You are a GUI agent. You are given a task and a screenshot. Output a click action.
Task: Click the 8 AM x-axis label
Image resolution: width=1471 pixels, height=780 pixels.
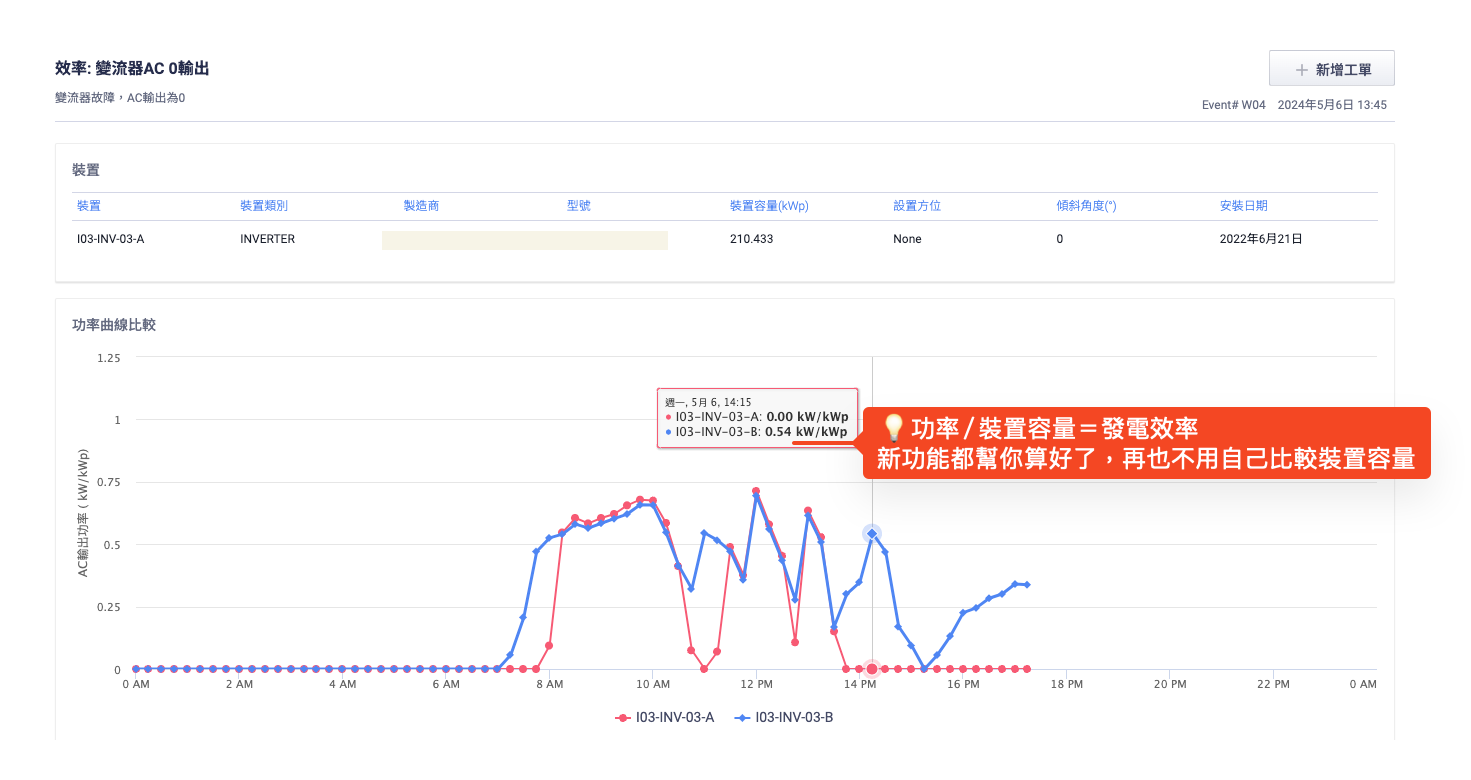click(549, 685)
